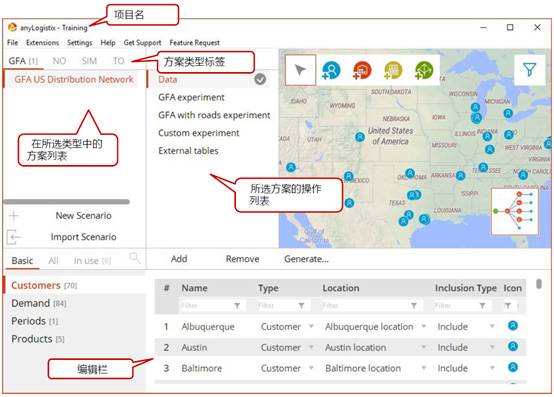Select the All tables tab
554x397 pixels.
pyautogui.click(x=53, y=261)
